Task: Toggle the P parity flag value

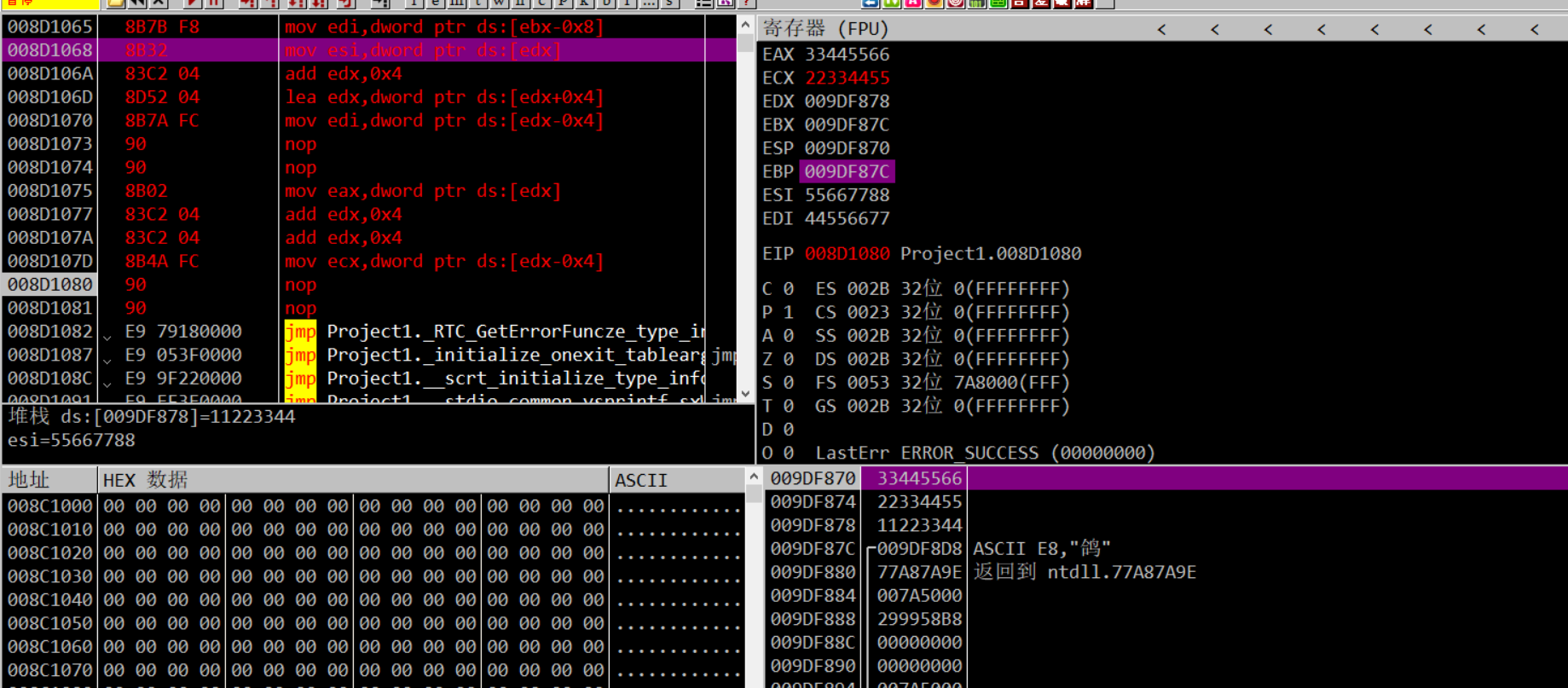Action: click(x=788, y=312)
